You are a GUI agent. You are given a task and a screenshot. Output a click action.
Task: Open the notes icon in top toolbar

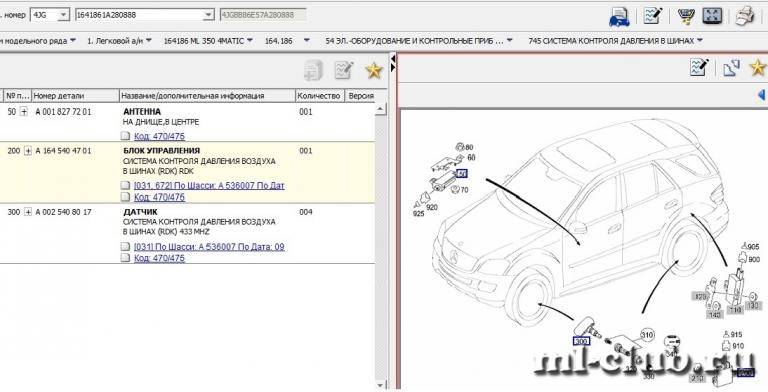coord(653,16)
